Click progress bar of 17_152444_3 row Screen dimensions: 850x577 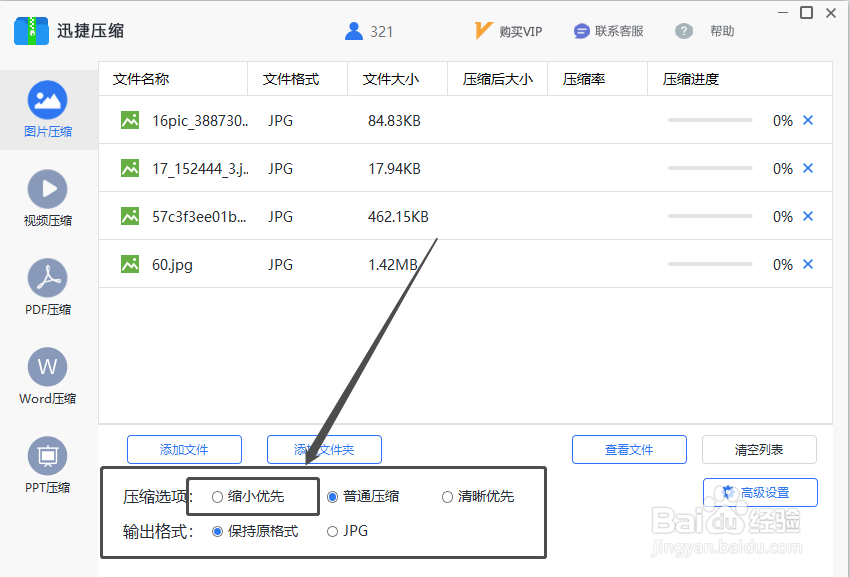click(710, 168)
